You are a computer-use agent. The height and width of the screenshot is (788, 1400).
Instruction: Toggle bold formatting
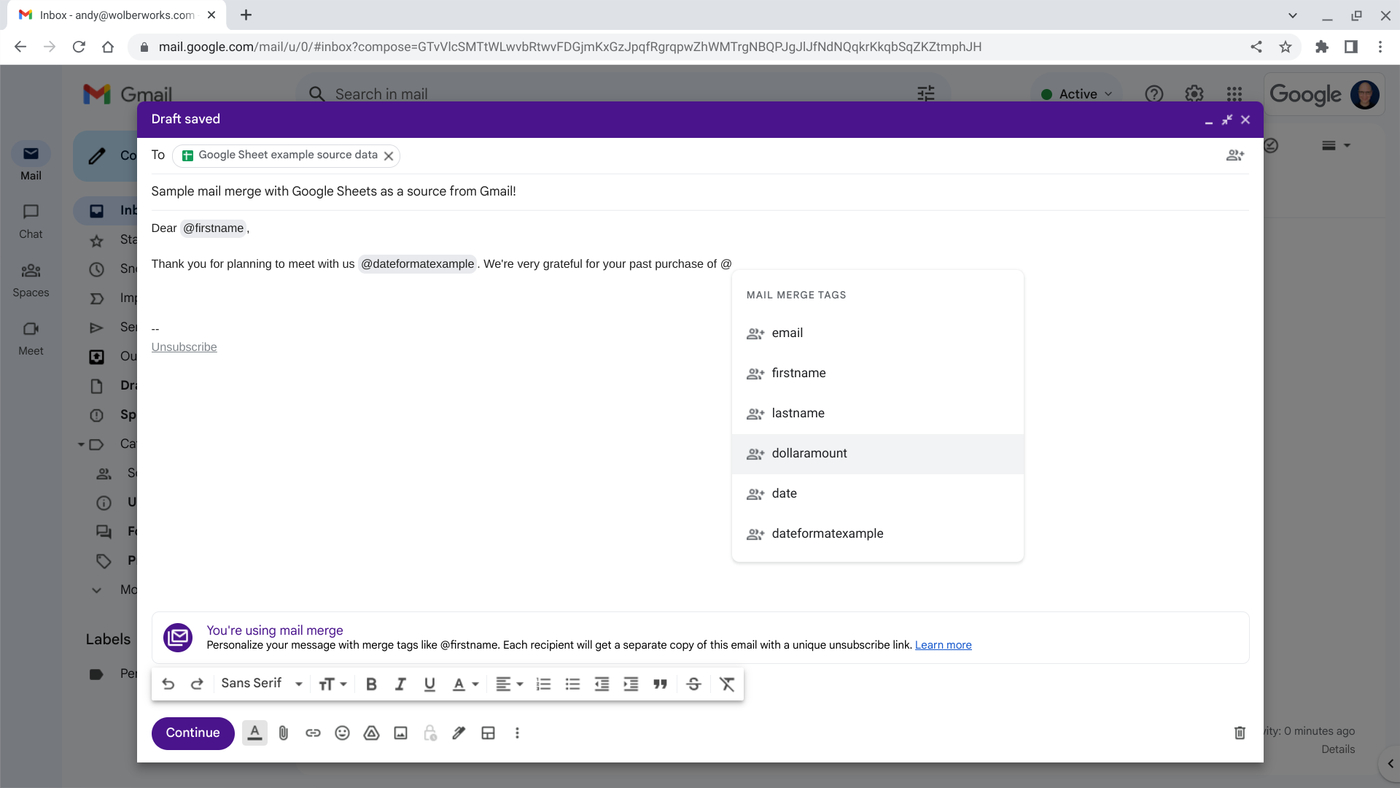coord(371,684)
